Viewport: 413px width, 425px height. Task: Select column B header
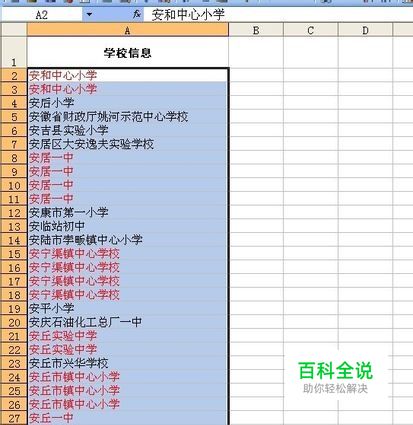[x=256, y=30]
